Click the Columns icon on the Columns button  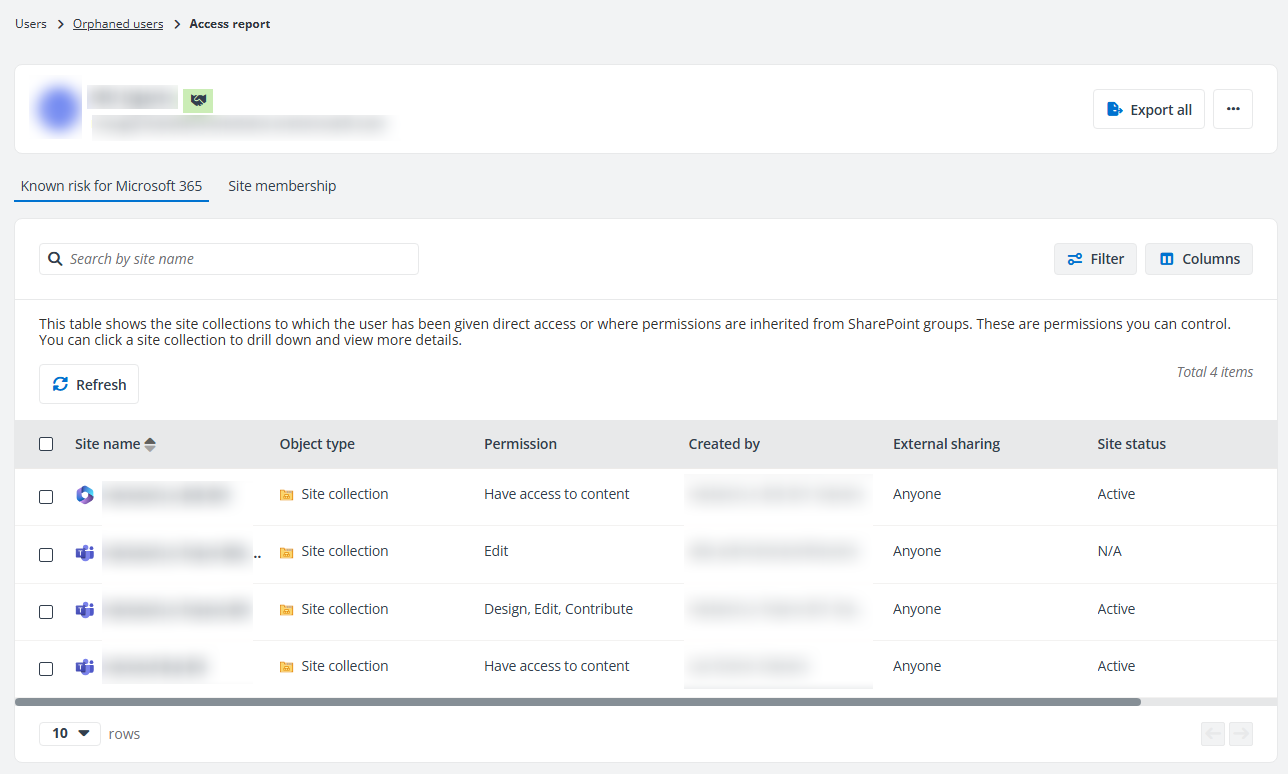point(1167,258)
